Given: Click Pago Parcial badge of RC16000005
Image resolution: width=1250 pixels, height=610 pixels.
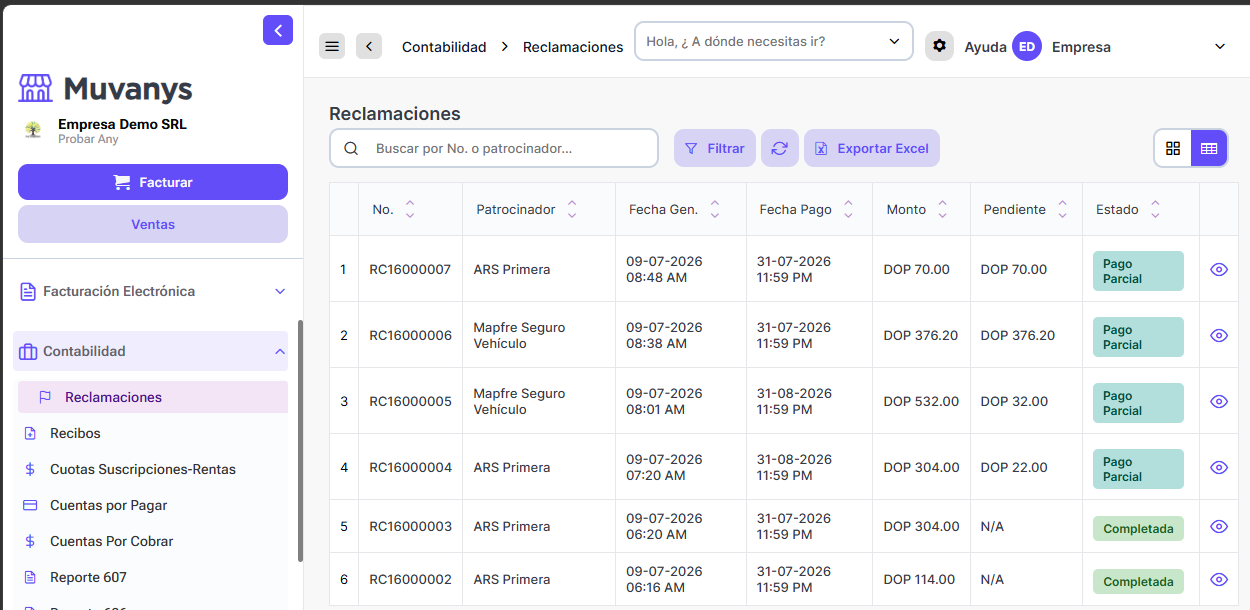Looking at the screenshot, I should click(x=1138, y=403).
